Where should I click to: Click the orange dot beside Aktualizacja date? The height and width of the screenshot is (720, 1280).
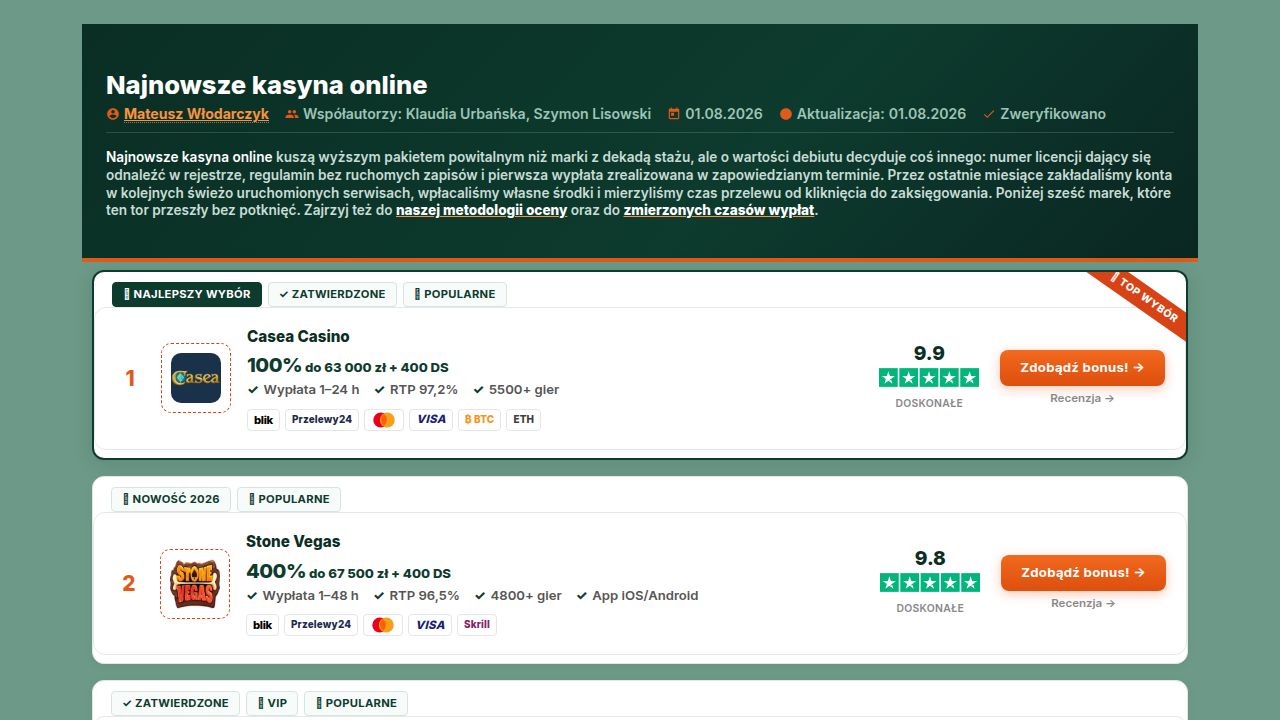tap(786, 114)
